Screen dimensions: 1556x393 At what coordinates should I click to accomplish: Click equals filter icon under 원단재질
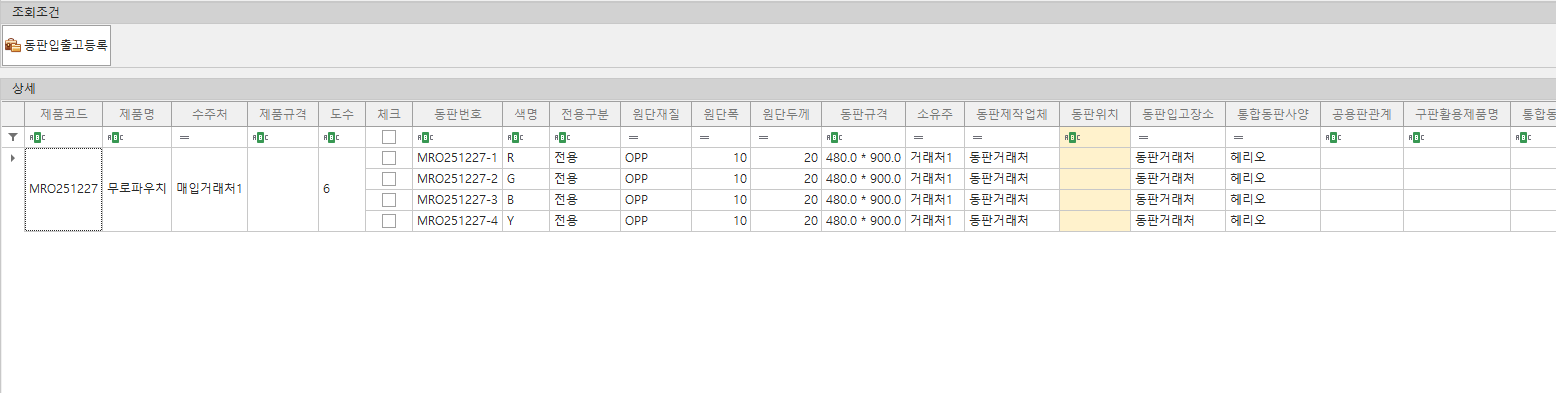(633, 137)
